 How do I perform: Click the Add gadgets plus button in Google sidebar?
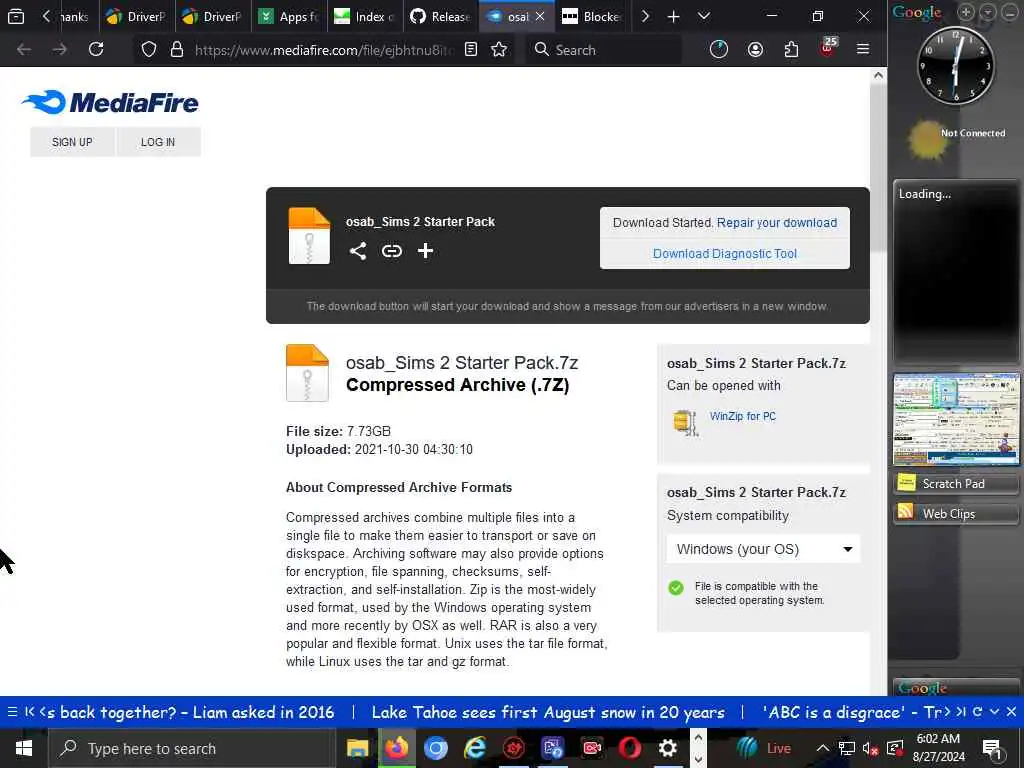(x=966, y=12)
